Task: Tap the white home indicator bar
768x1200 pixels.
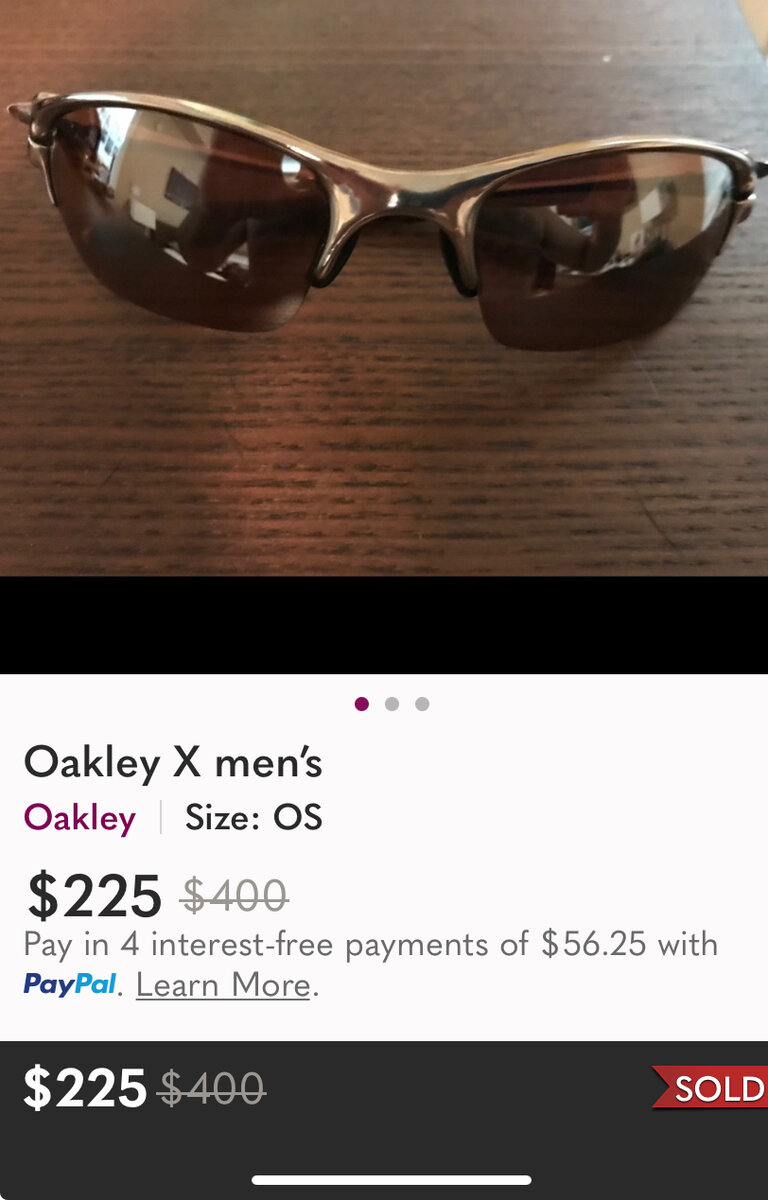Action: 391,1180
